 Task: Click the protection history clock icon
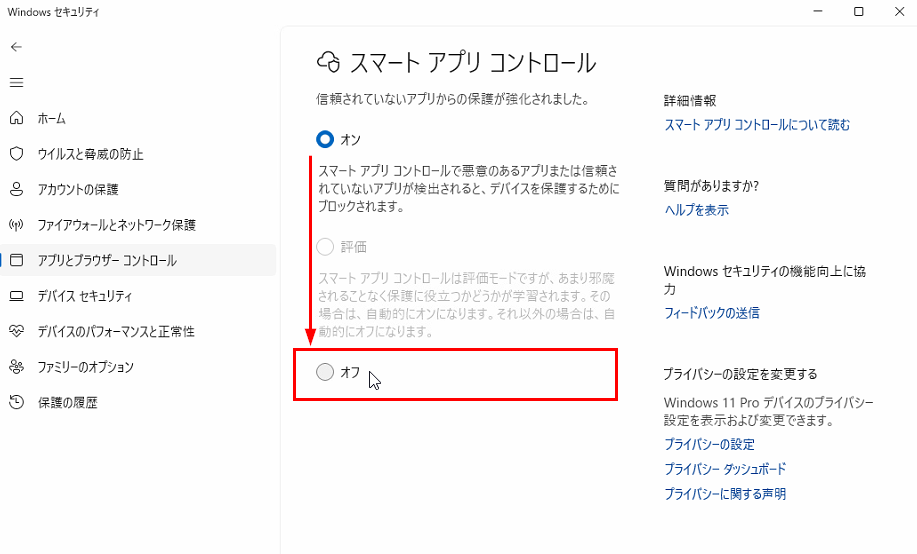tap(16, 402)
